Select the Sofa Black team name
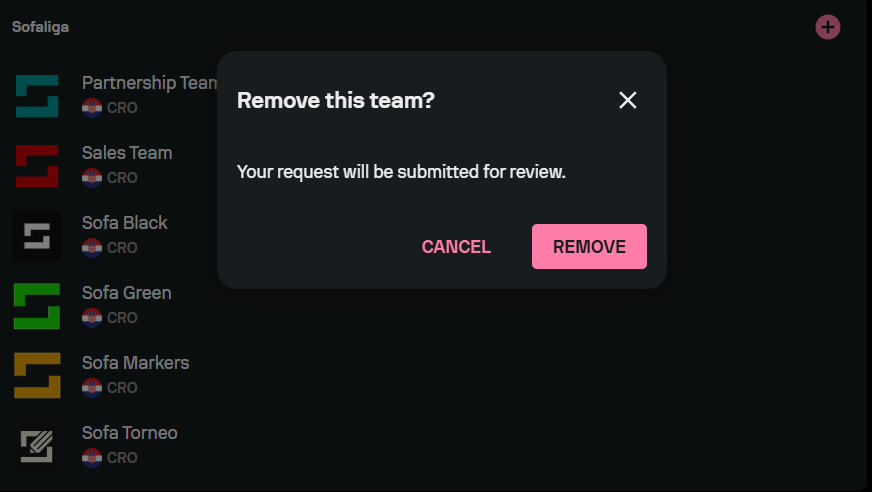 [125, 223]
